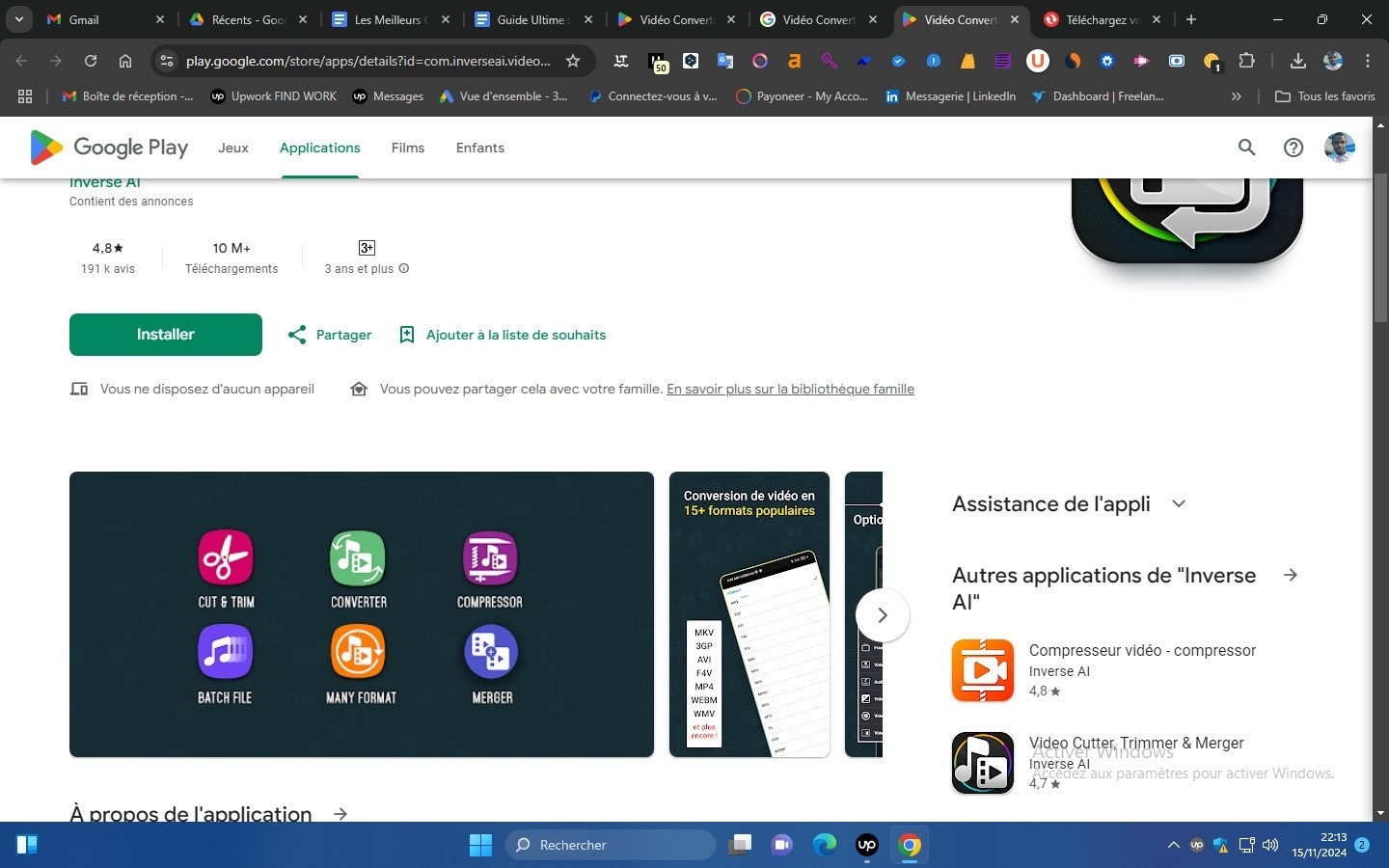Viewport: 1389px width, 868px height.
Task: Click the age rating info icon
Action: (x=404, y=269)
